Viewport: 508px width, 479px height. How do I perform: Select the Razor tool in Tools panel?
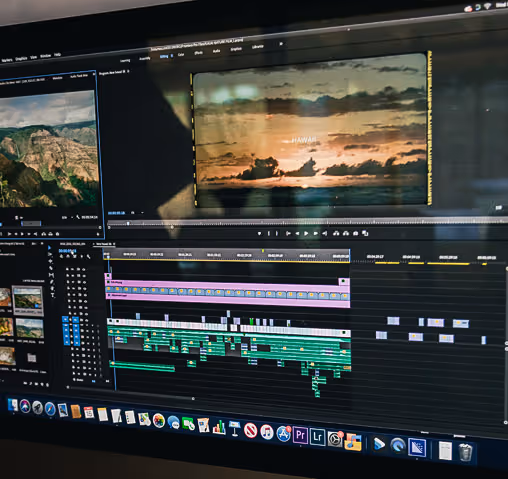(51, 268)
